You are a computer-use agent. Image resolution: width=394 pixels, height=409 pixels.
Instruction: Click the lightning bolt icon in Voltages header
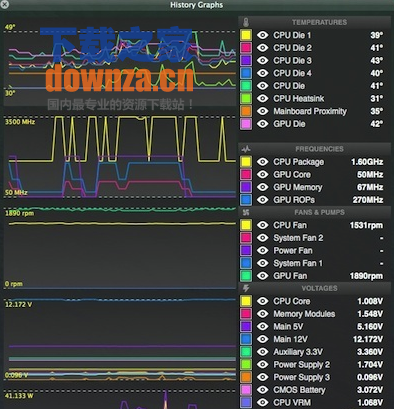pos(246,288)
